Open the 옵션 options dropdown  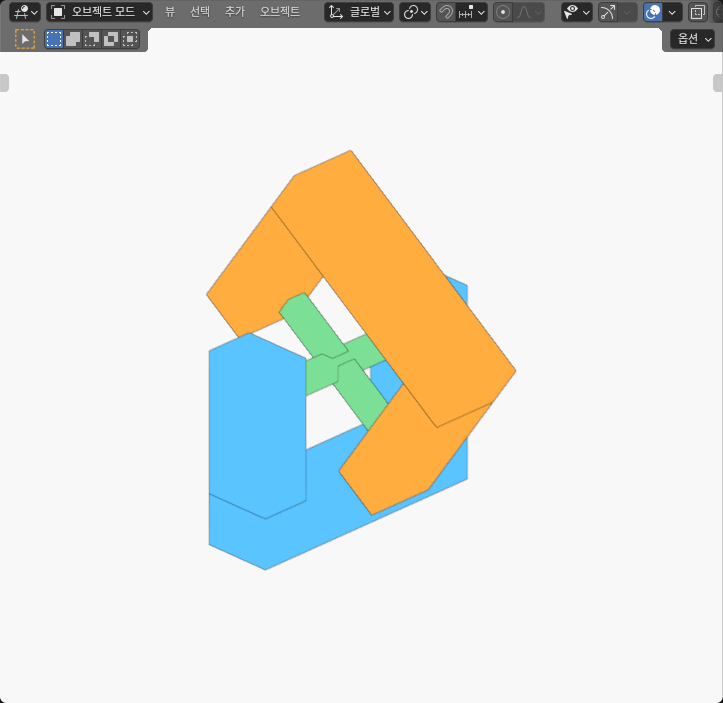[x=692, y=39]
